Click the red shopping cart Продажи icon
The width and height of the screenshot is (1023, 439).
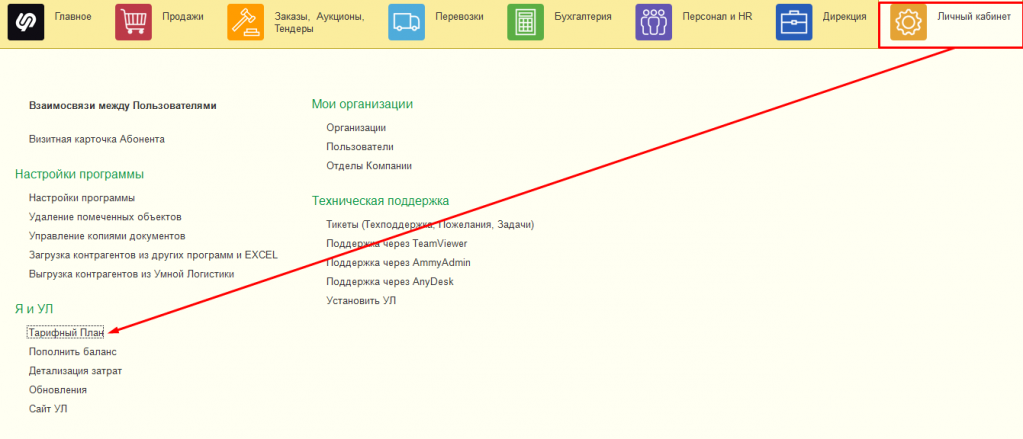click(x=133, y=22)
